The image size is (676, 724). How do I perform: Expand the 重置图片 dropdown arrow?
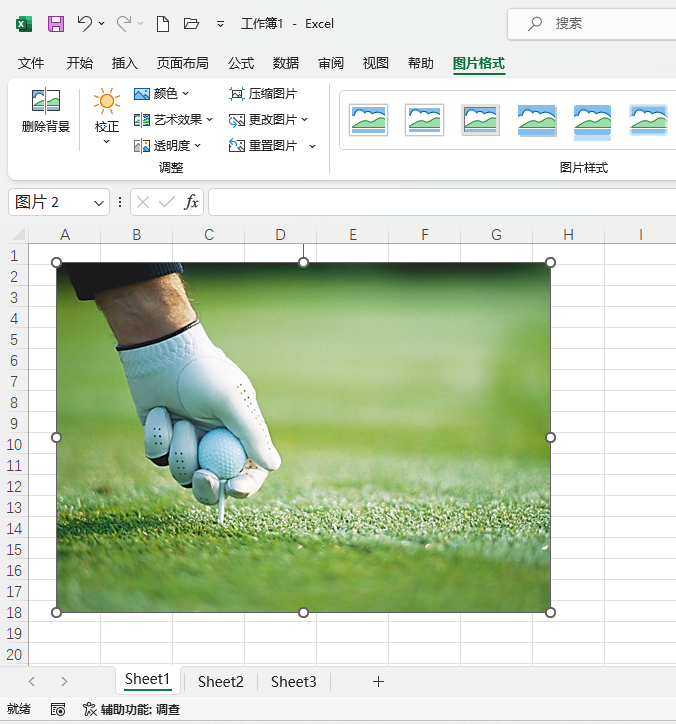pos(313,146)
